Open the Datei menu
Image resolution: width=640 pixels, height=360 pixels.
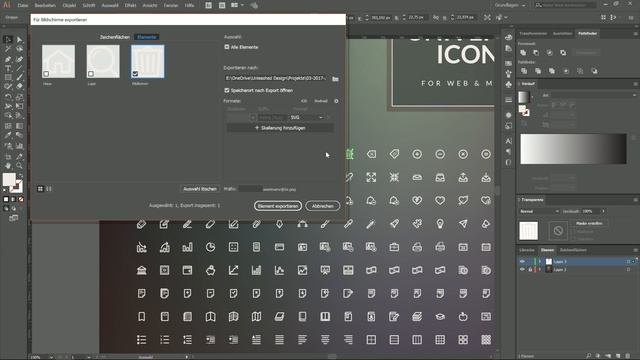pos(22,5)
